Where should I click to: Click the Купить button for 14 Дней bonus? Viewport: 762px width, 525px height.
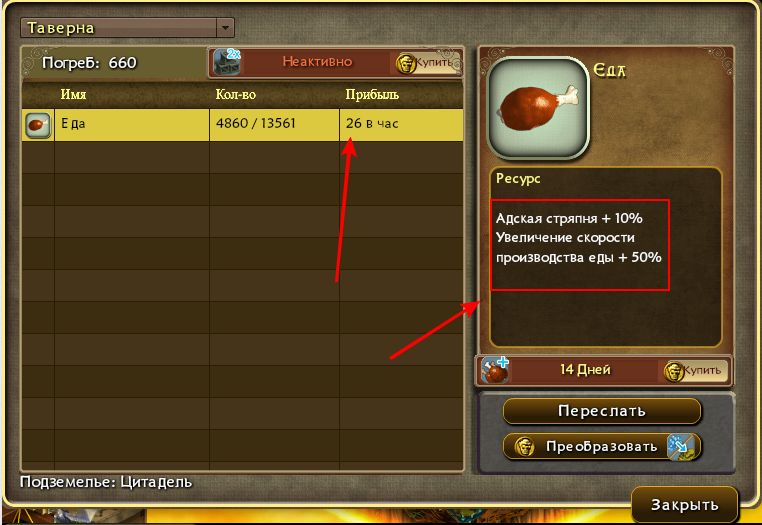pos(693,371)
